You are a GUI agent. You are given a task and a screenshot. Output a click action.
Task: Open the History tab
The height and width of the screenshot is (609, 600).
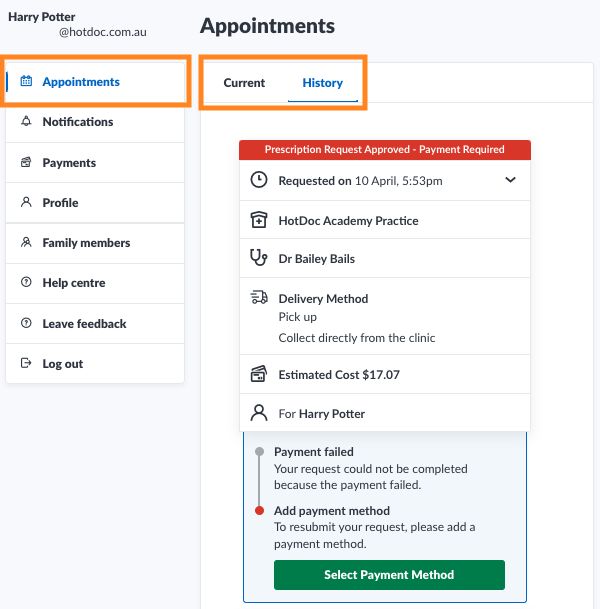pos(322,83)
